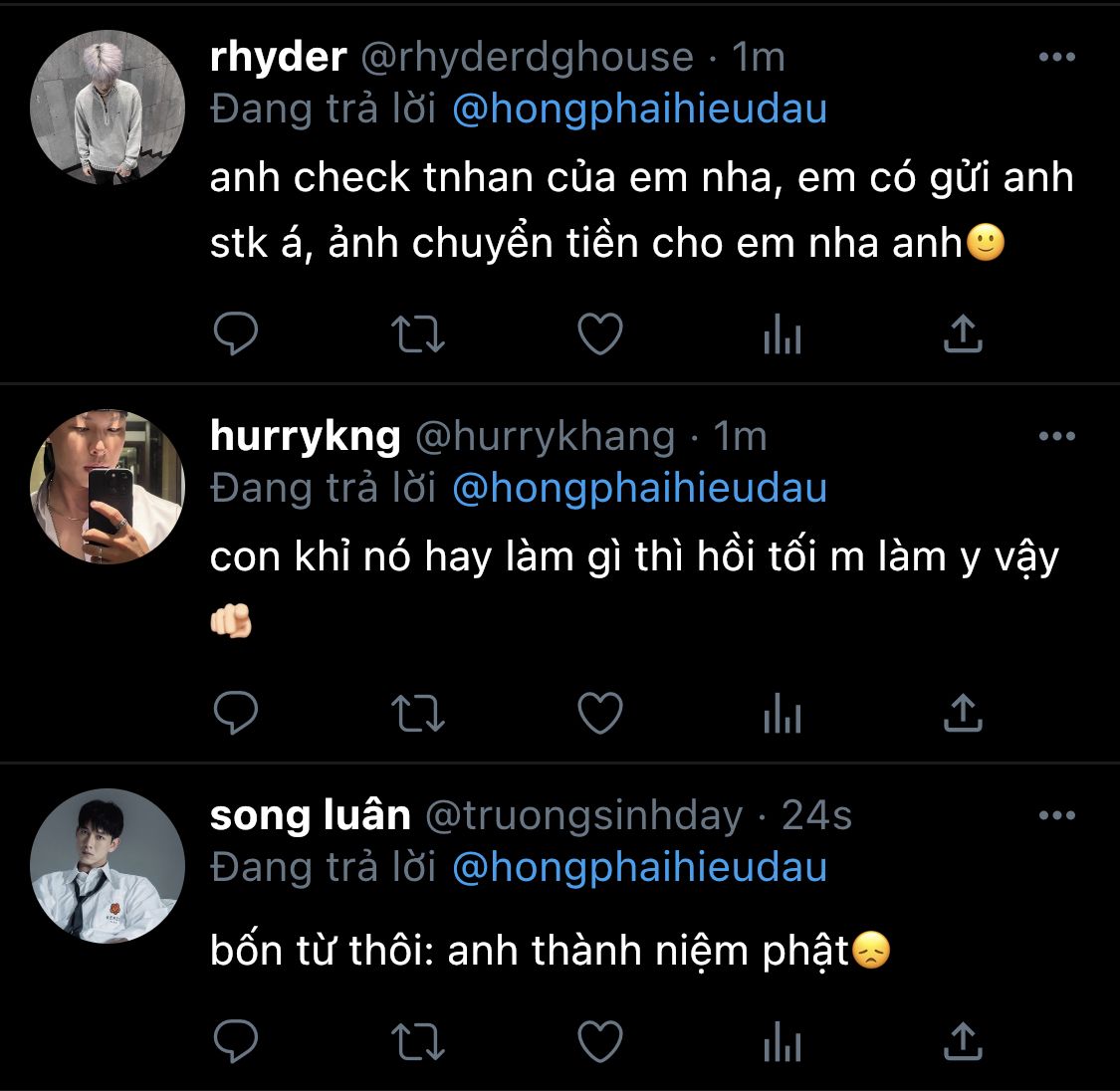Reply to hurrykng's tweet
Screen dimensions: 1120x1091
click(x=236, y=713)
